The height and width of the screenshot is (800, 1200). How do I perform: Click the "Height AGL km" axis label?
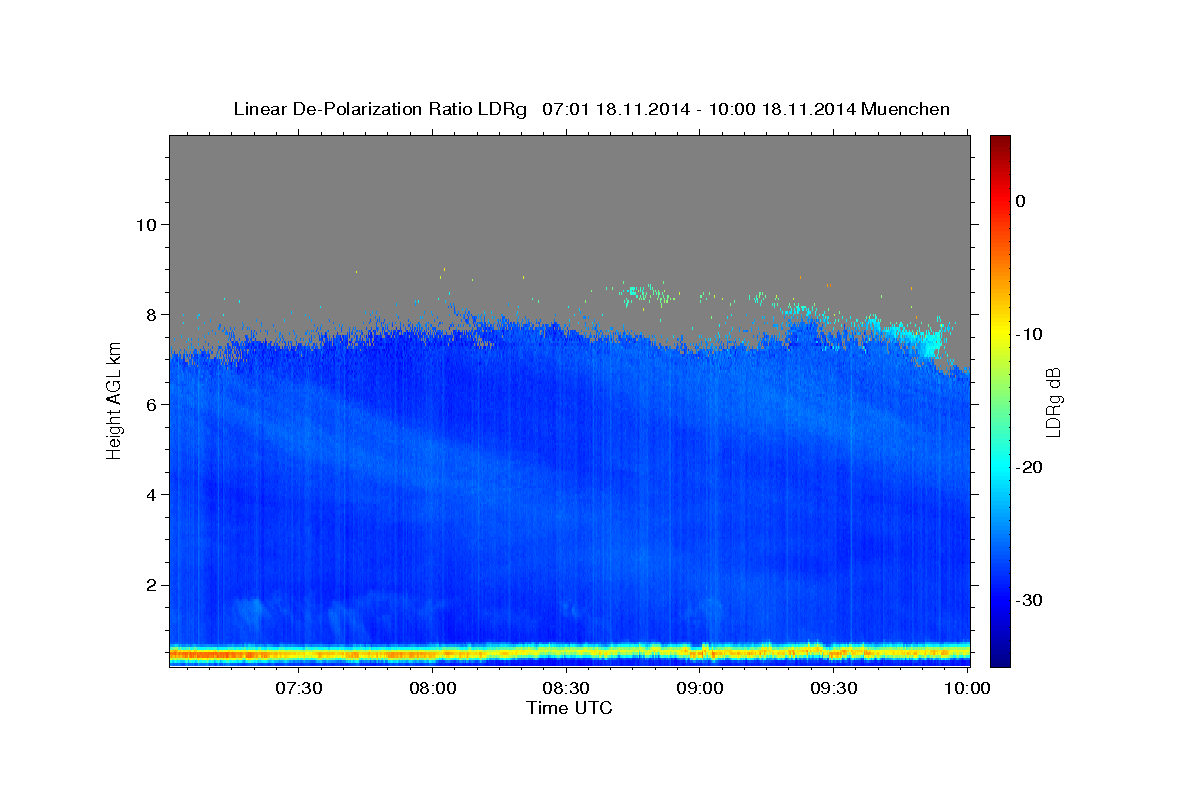115,400
